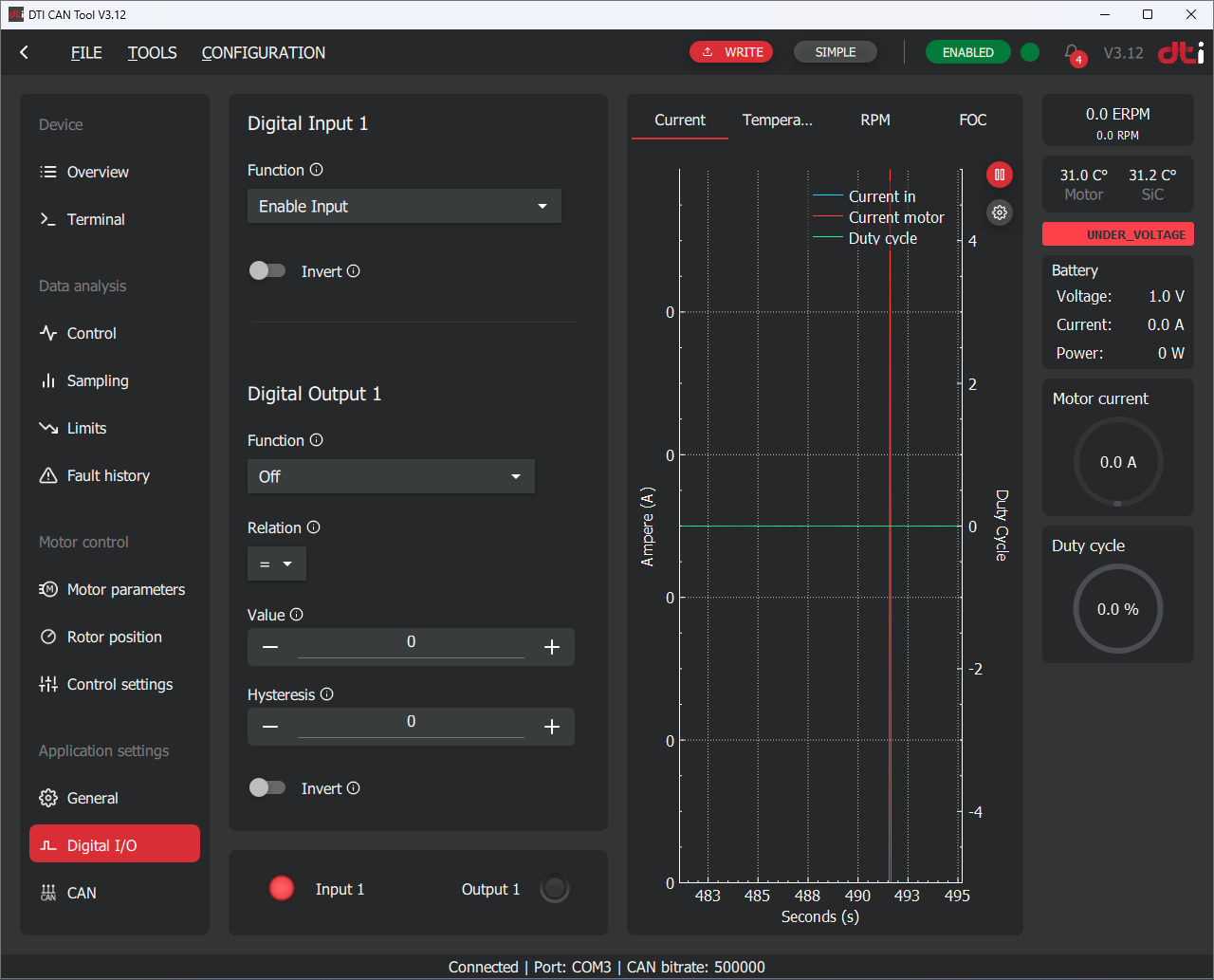
Task: Toggle Invert for Digital Input 1
Action: [x=267, y=271]
